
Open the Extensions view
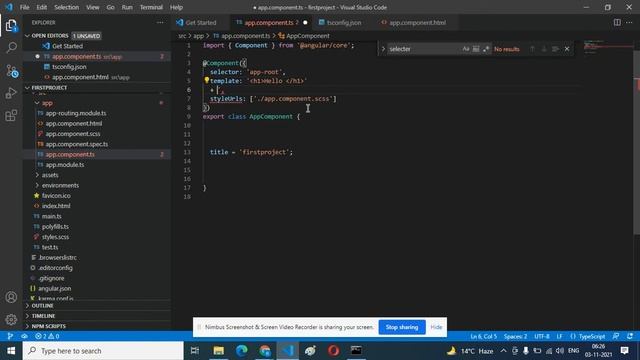11,116
